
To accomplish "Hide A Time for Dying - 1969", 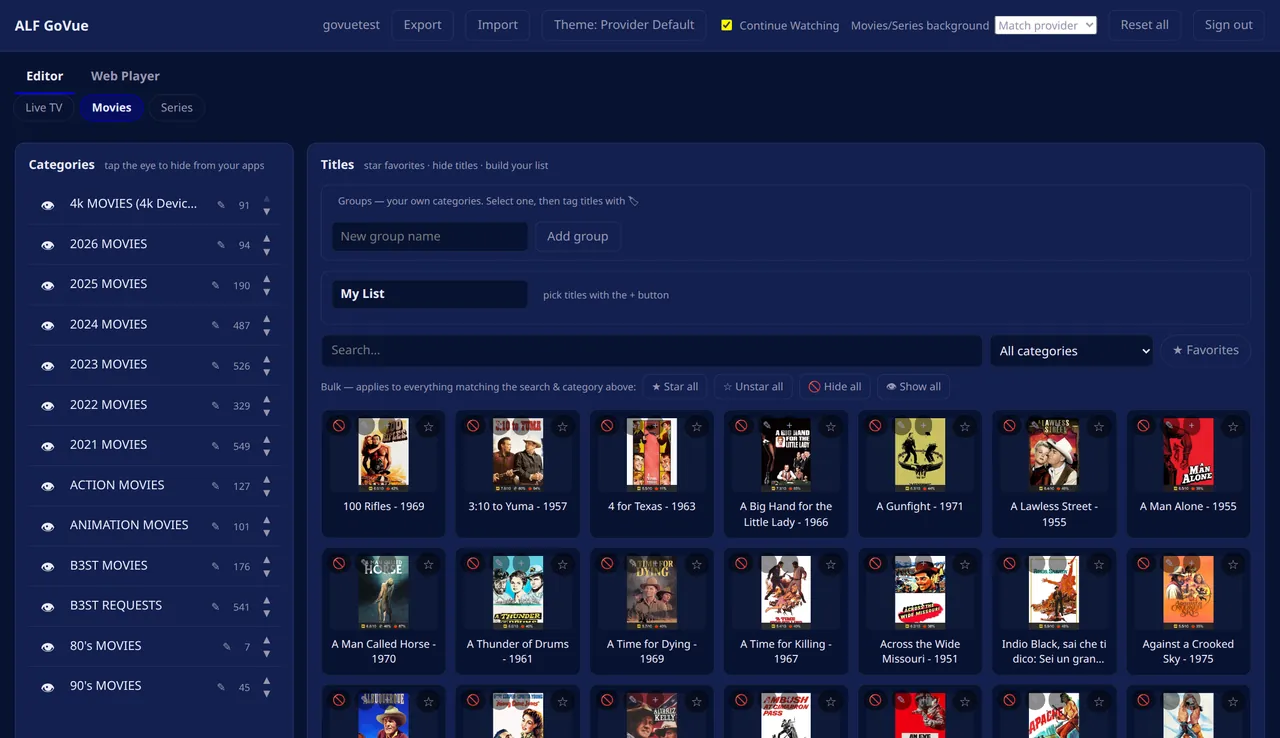I will [x=607, y=564].
